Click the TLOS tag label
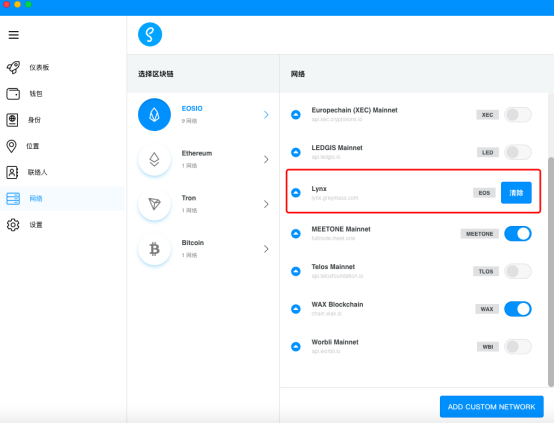Image resolution: width=554 pixels, height=423 pixels. coord(486,271)
